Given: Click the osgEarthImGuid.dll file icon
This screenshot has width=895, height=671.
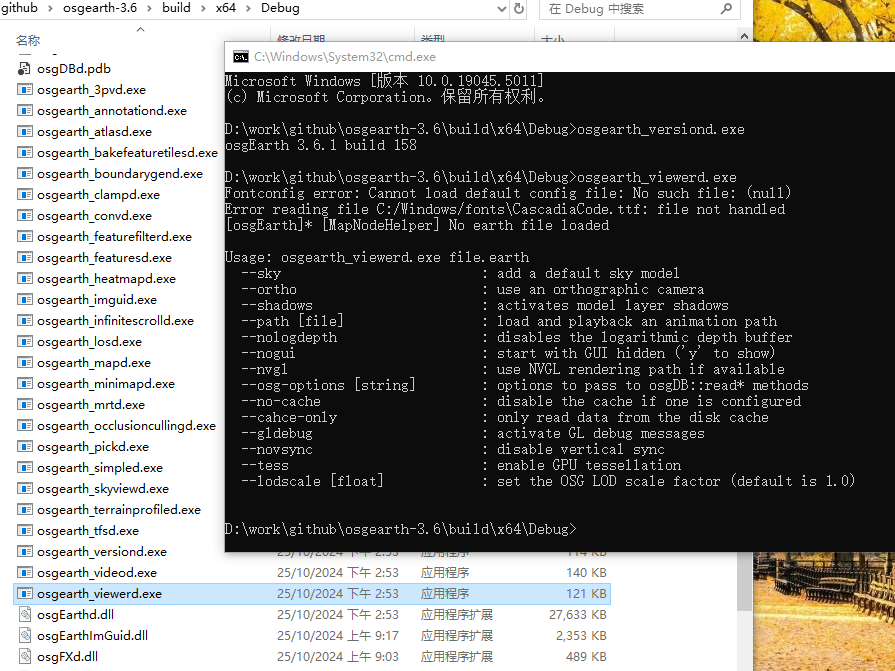Looking at the screenshot, I should pyautogui.click(x=24, y=636).
